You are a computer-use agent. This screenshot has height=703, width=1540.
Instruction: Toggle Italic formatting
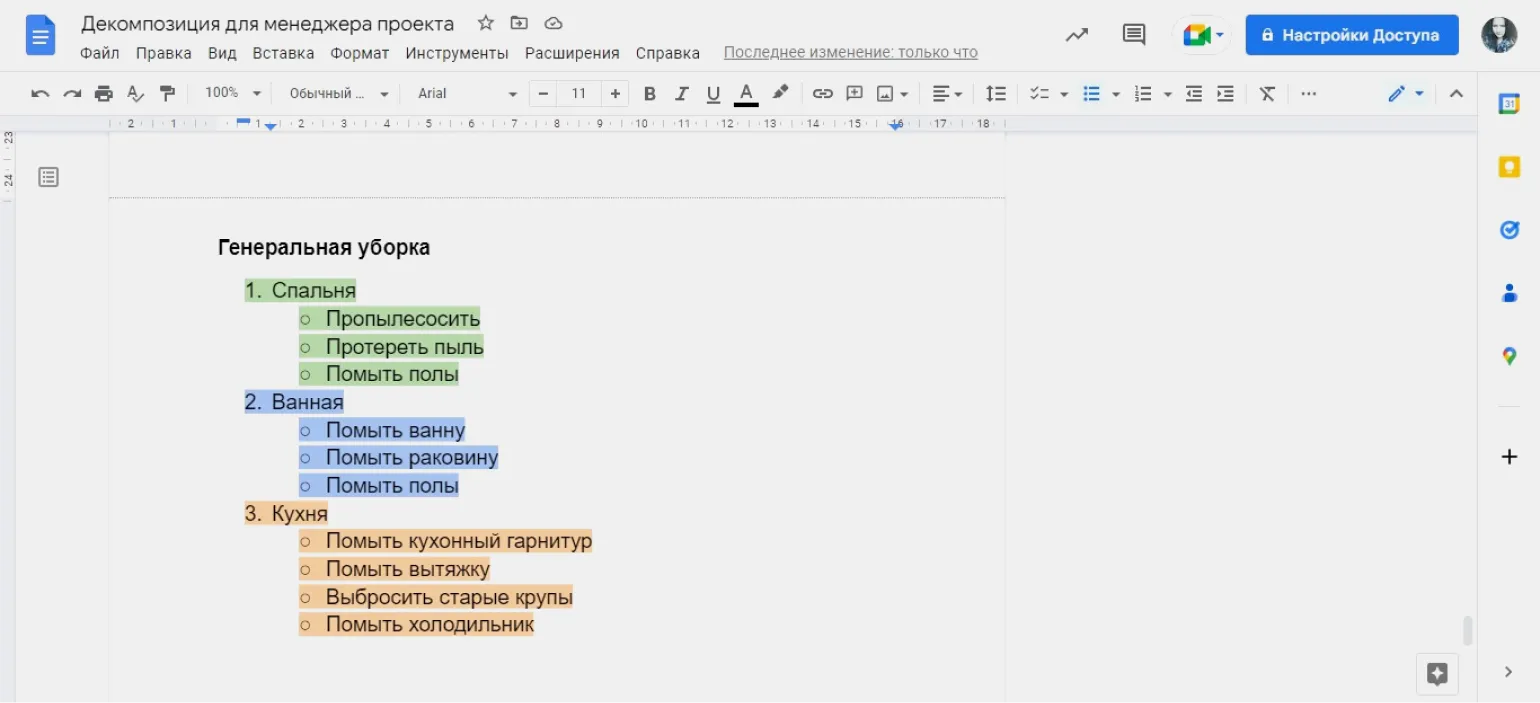click(x=681, y=94)
